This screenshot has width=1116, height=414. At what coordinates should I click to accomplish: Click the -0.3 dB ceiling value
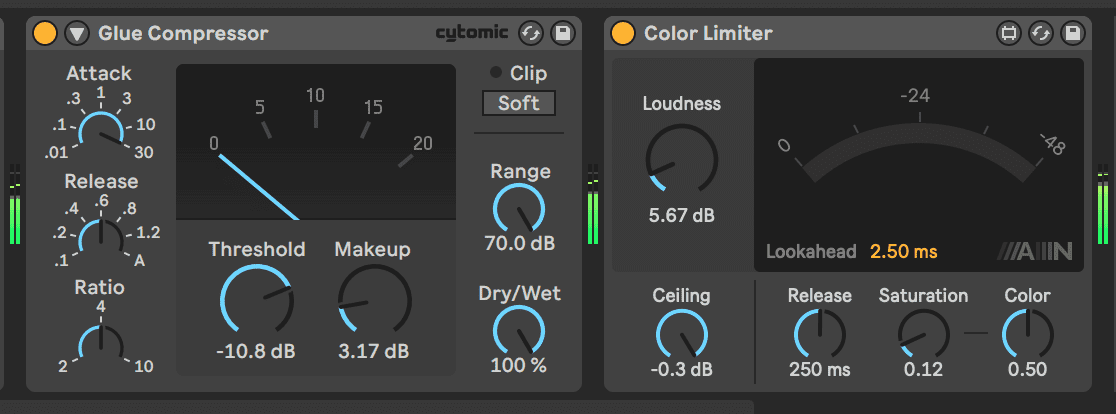(682, 369)
